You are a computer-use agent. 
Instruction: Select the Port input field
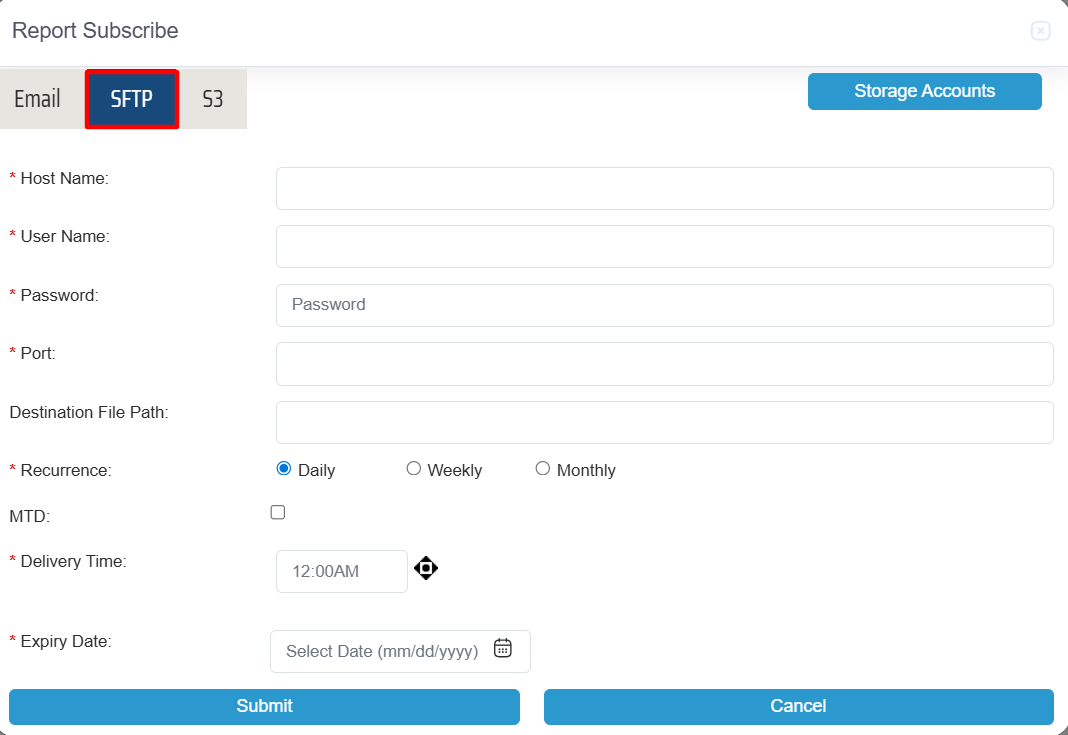coord(664,364)
